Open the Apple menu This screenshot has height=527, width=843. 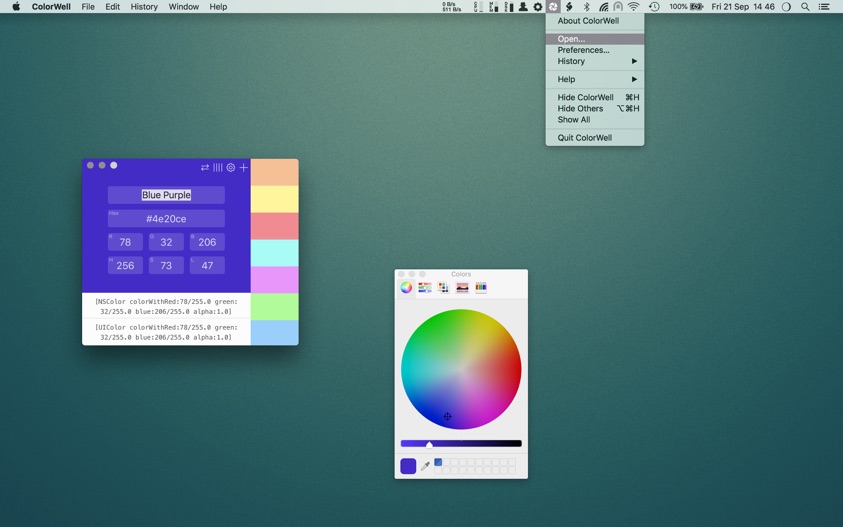tap(16, 6)
